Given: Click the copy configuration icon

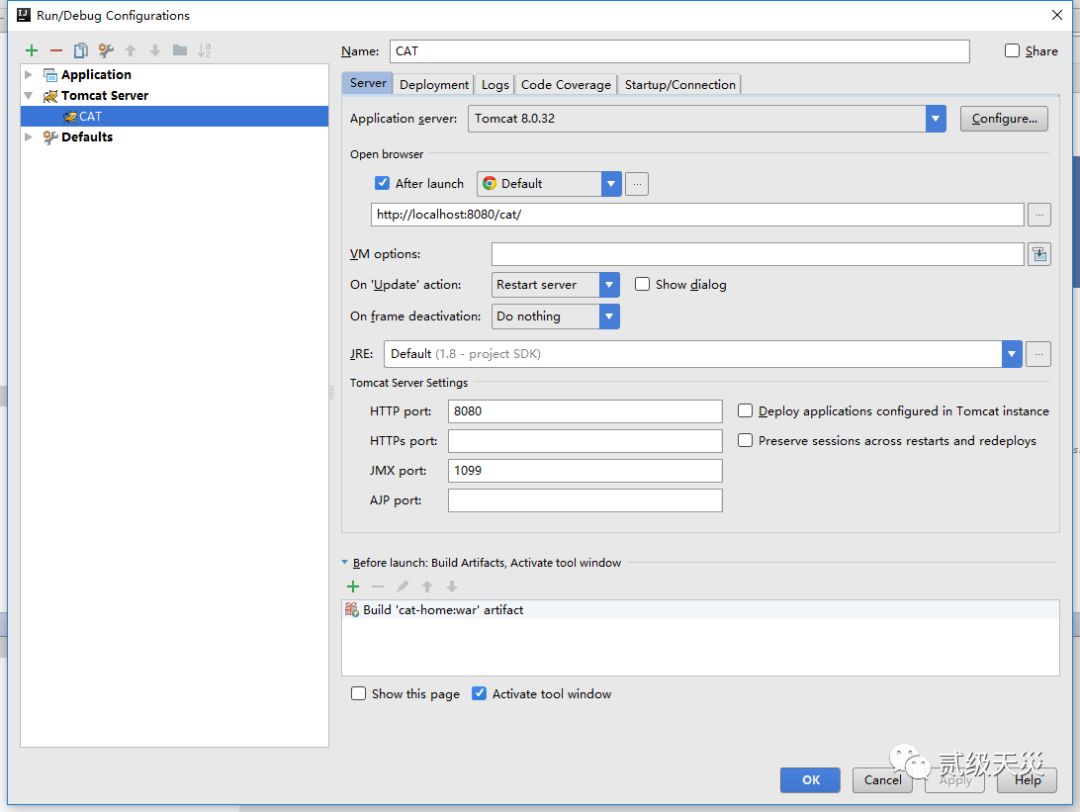Looking at the screenshot, I should coord(81,51).
